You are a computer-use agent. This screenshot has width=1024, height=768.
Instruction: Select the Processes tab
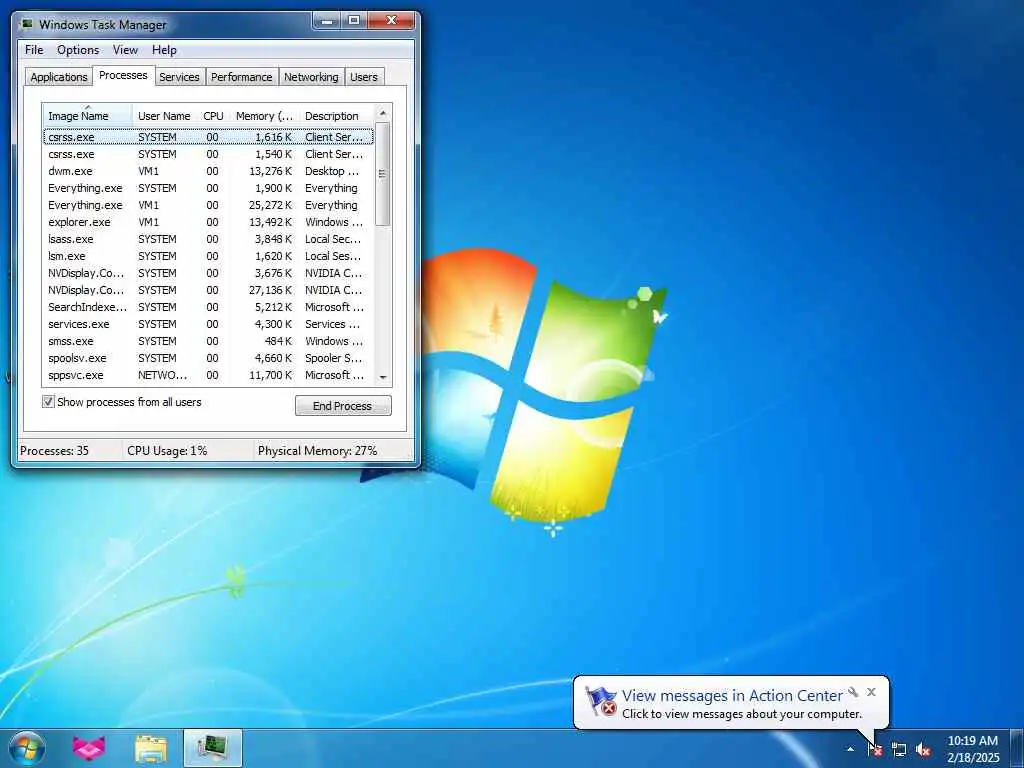(123, 75)
